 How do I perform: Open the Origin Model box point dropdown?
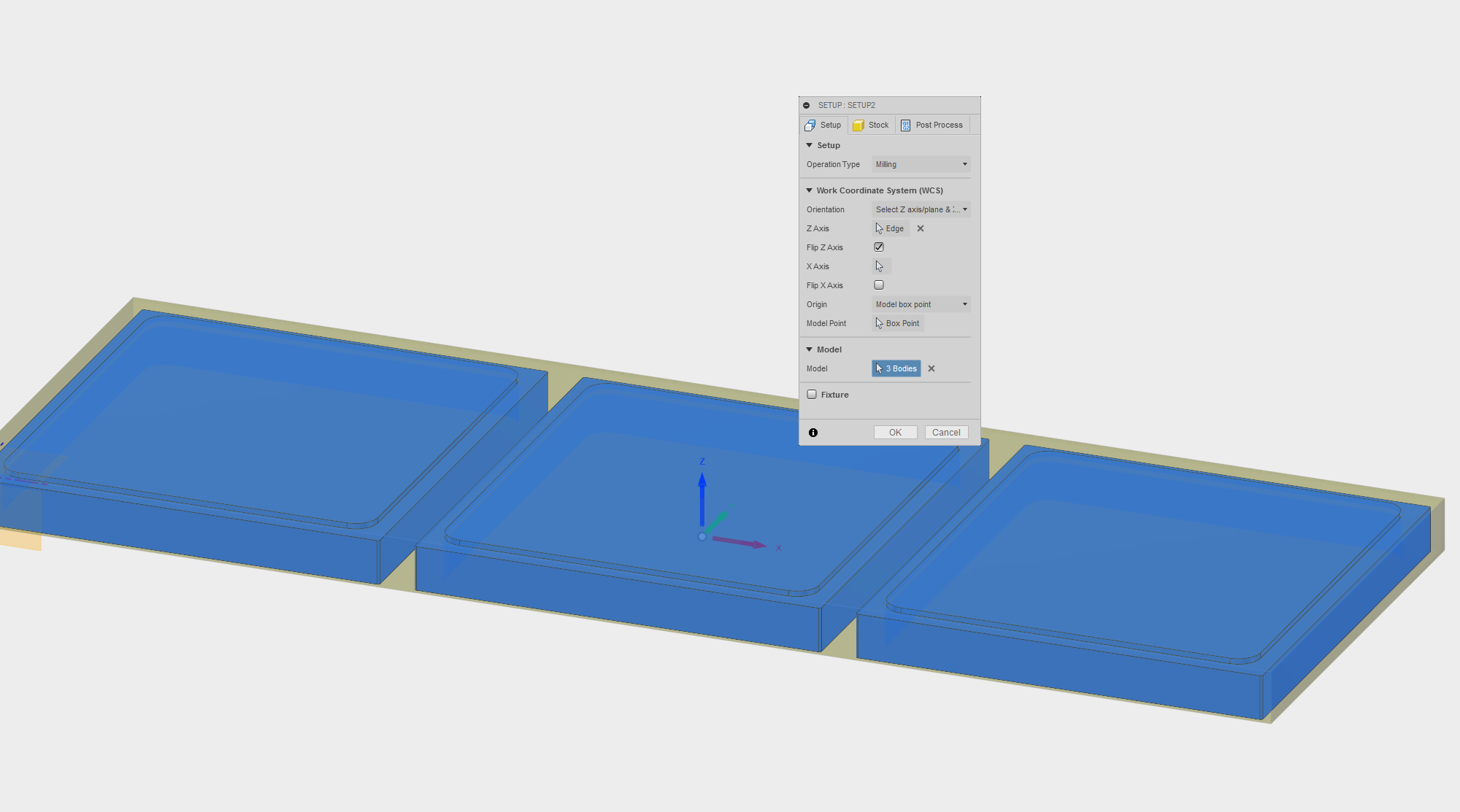pos(921,304)
